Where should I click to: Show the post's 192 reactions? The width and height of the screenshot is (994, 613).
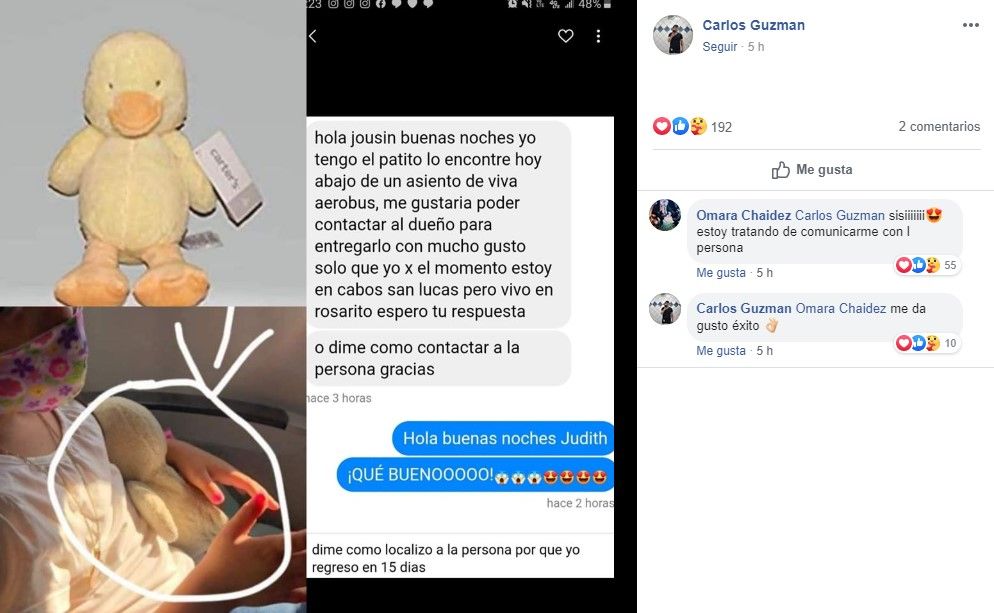click(692, 127)
